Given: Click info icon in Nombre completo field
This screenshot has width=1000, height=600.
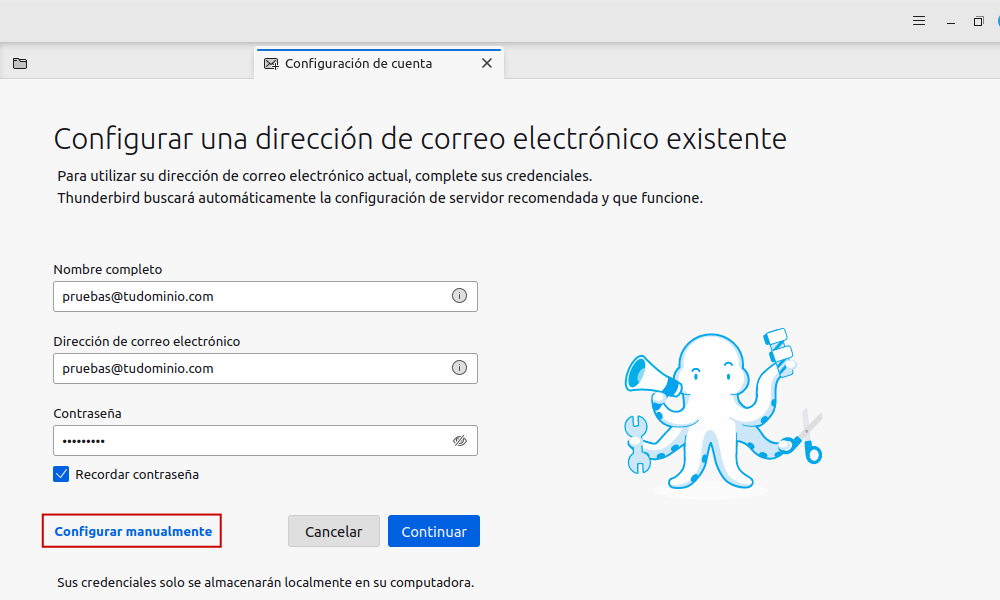Looking at the screenshot, I should click(459, 296).
